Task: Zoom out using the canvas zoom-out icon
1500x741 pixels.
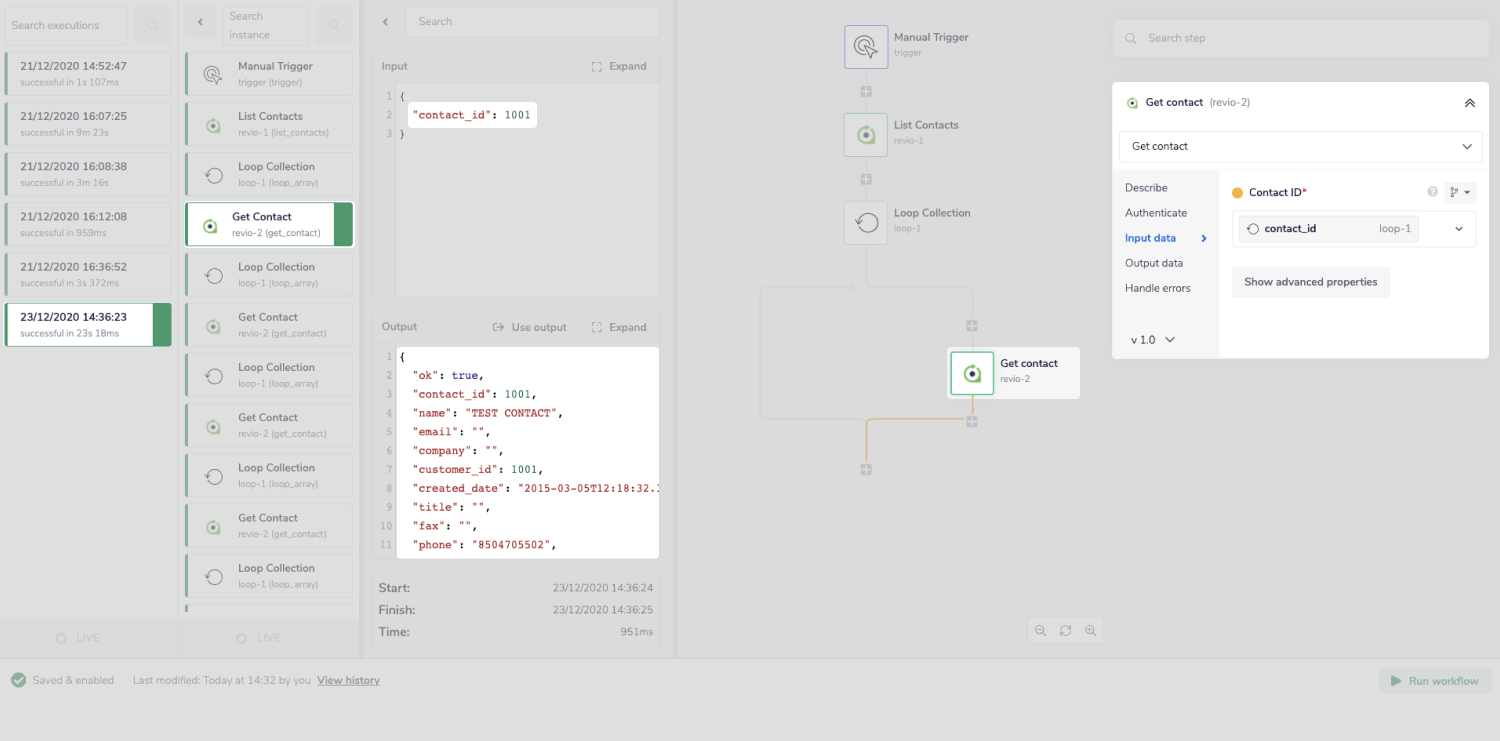Action: click(x=1040, y=630)
